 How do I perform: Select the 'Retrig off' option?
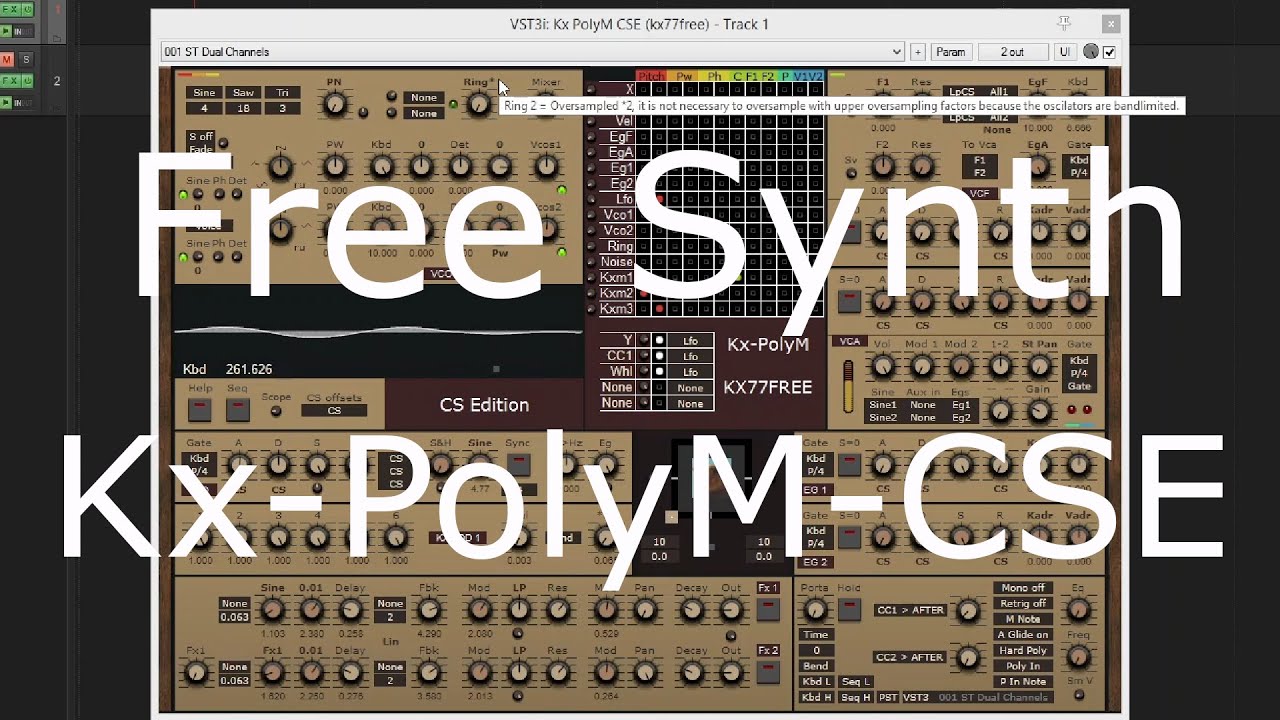tap(1022, 604)
